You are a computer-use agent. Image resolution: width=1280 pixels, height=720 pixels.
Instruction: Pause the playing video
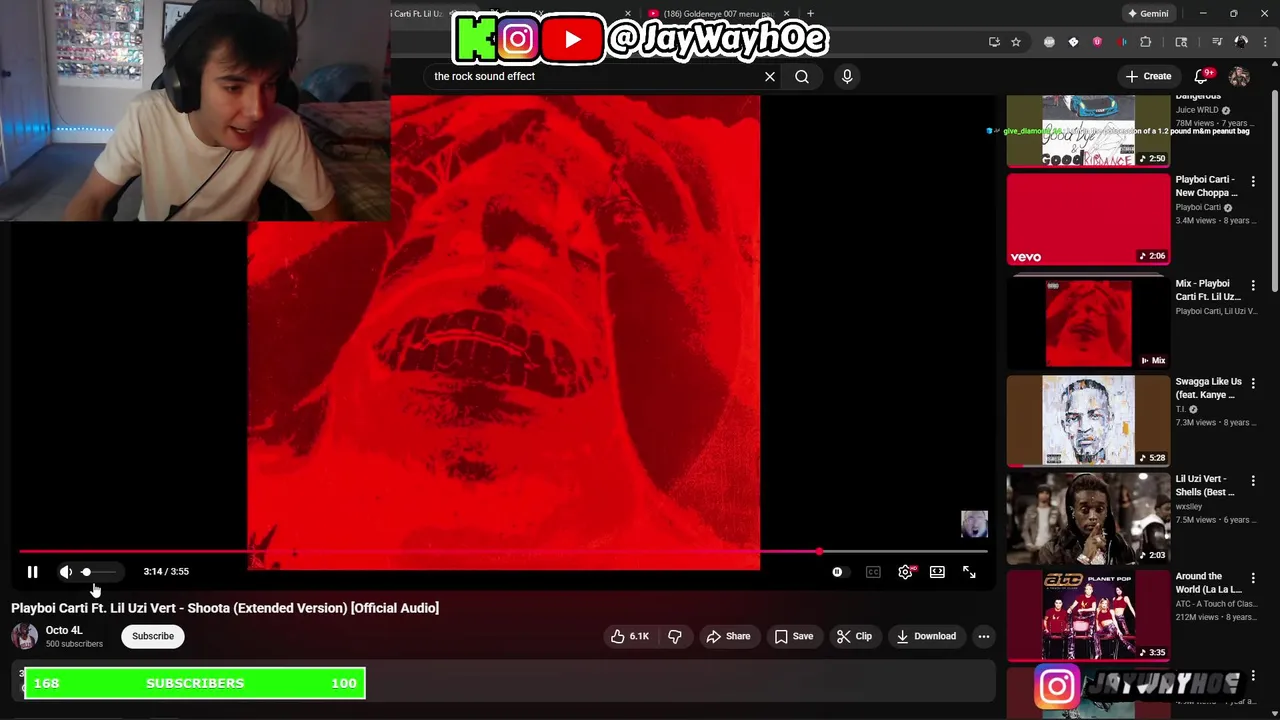[32, 572]
